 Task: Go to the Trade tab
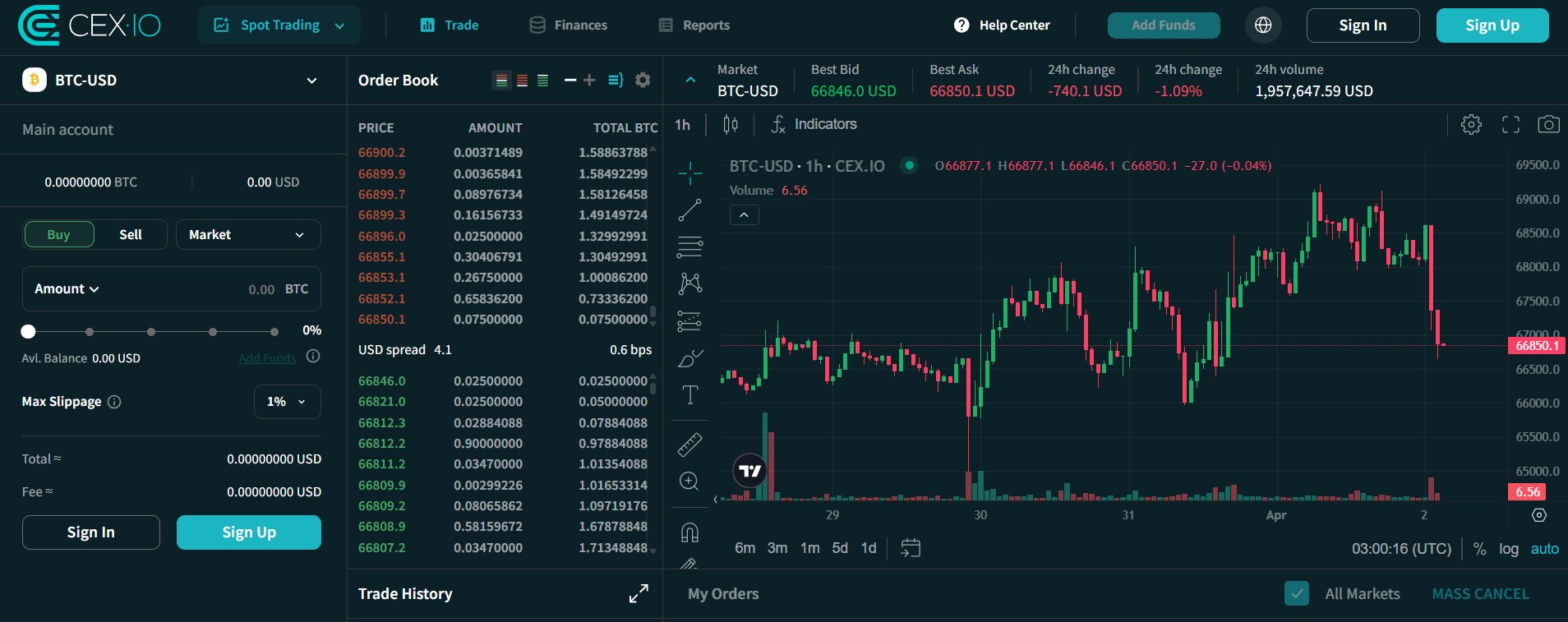click(449, 25)
